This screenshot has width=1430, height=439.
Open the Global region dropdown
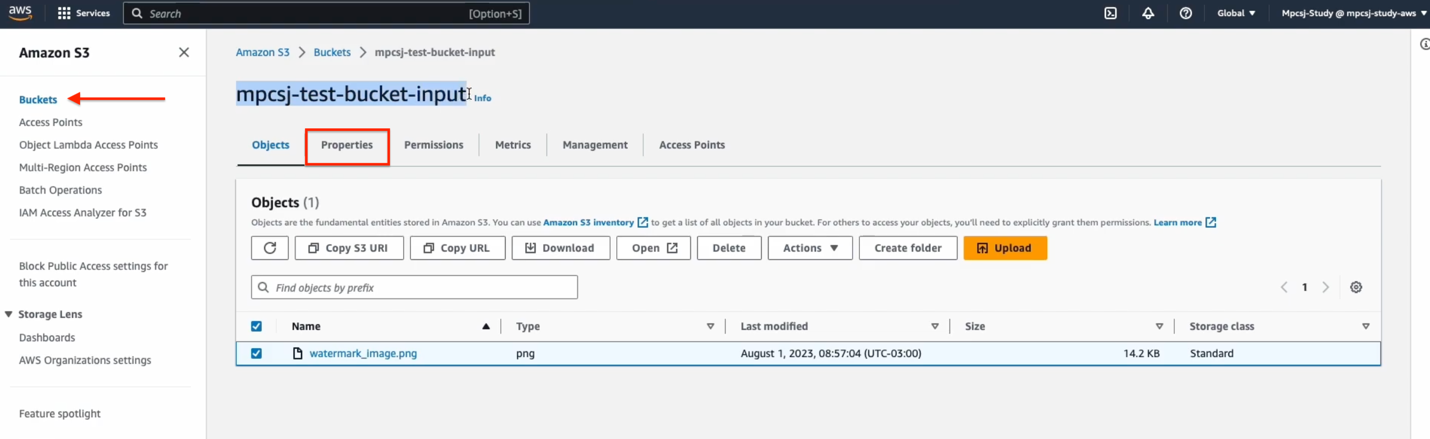point(1236,13)
